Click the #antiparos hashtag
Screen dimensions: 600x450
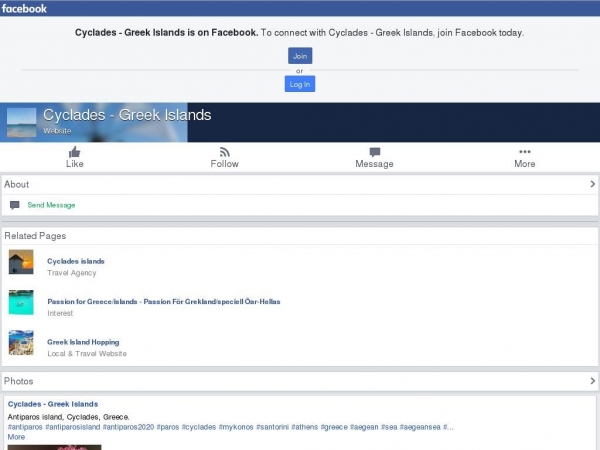tap(25, 427)
